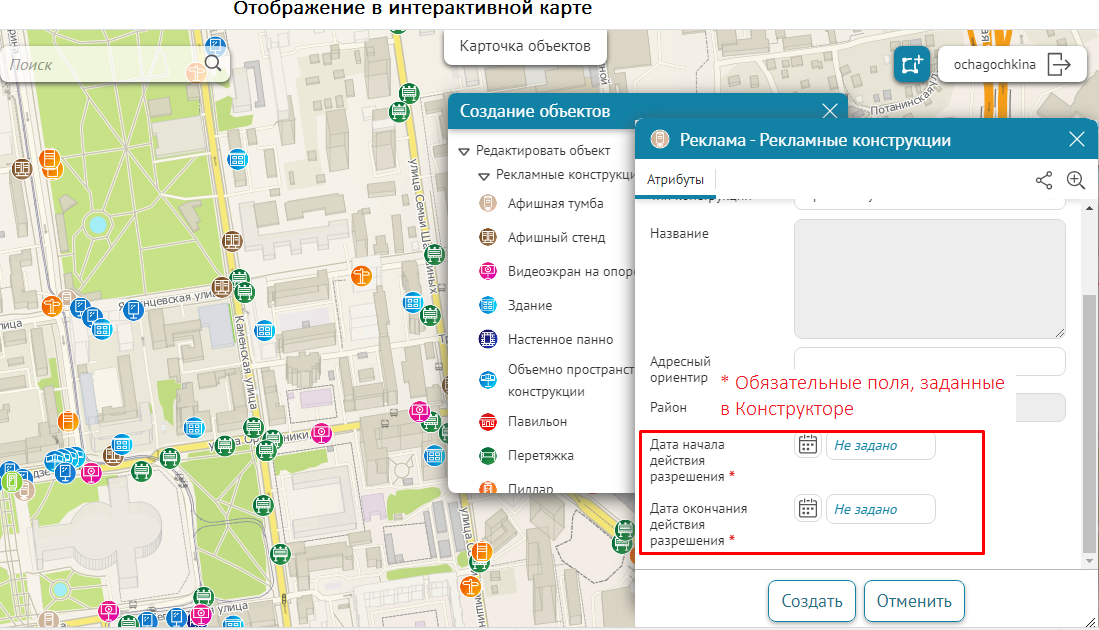Open the Карточка объектов tab

[x=524, y=46]
